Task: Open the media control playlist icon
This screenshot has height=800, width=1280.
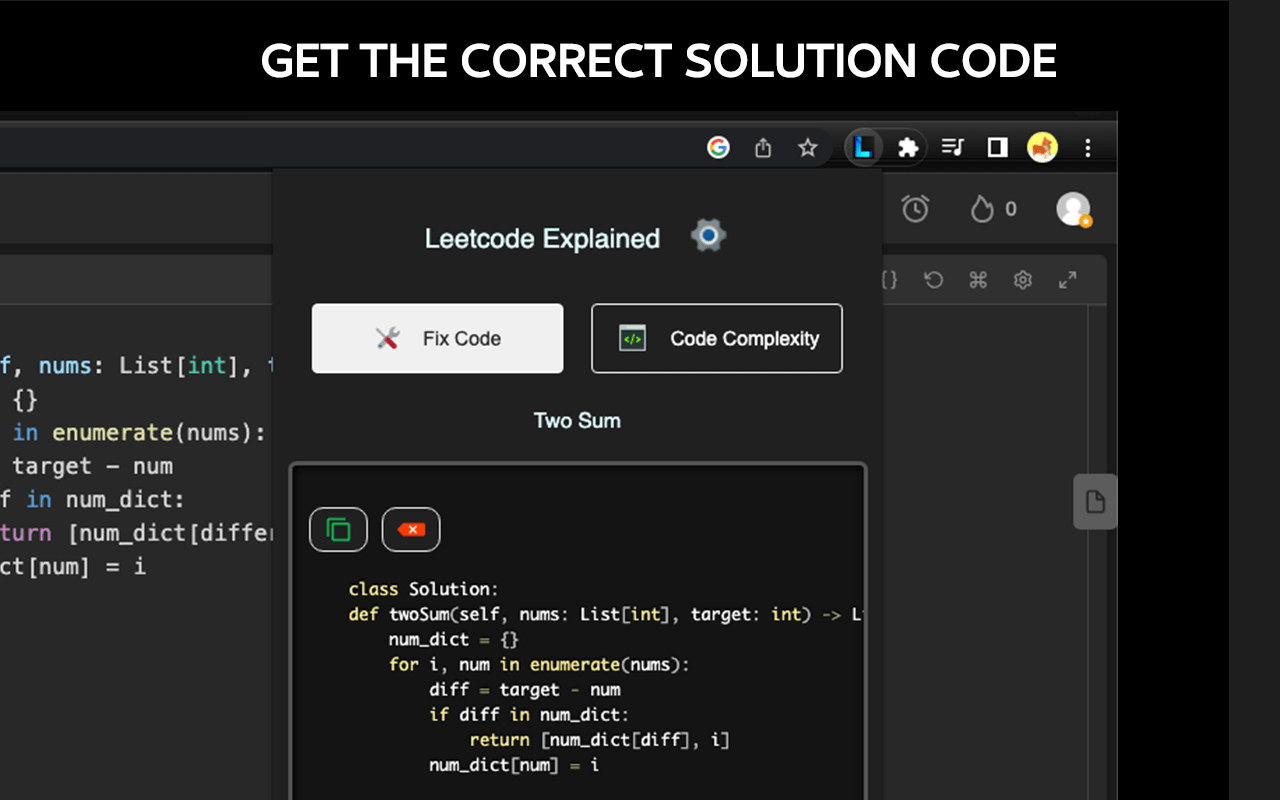Action: click(953, 148)
